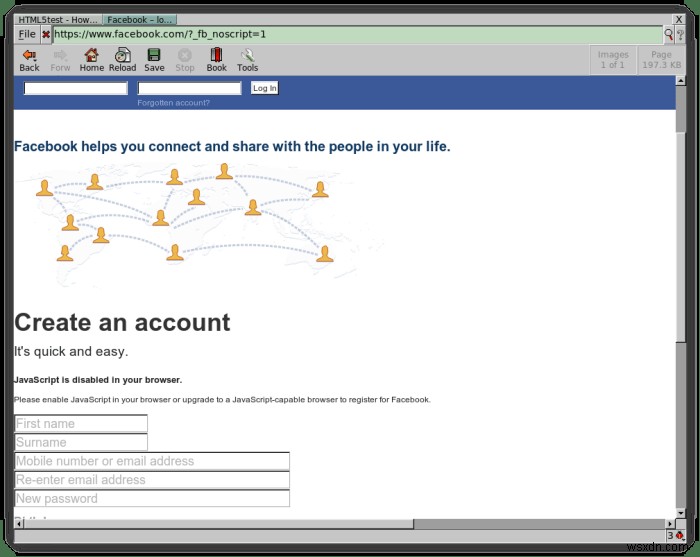Image resolution: width=700 pixels, height=557 pixels.
Task: Click the horizontal scrollbar thumb
Action: [x=219, y=524]
